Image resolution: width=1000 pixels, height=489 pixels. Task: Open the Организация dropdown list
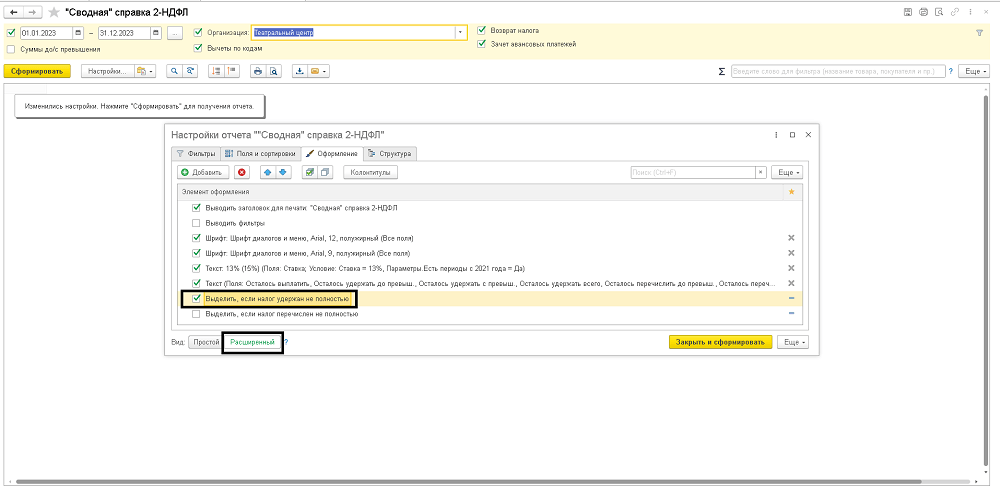[461, 32]
